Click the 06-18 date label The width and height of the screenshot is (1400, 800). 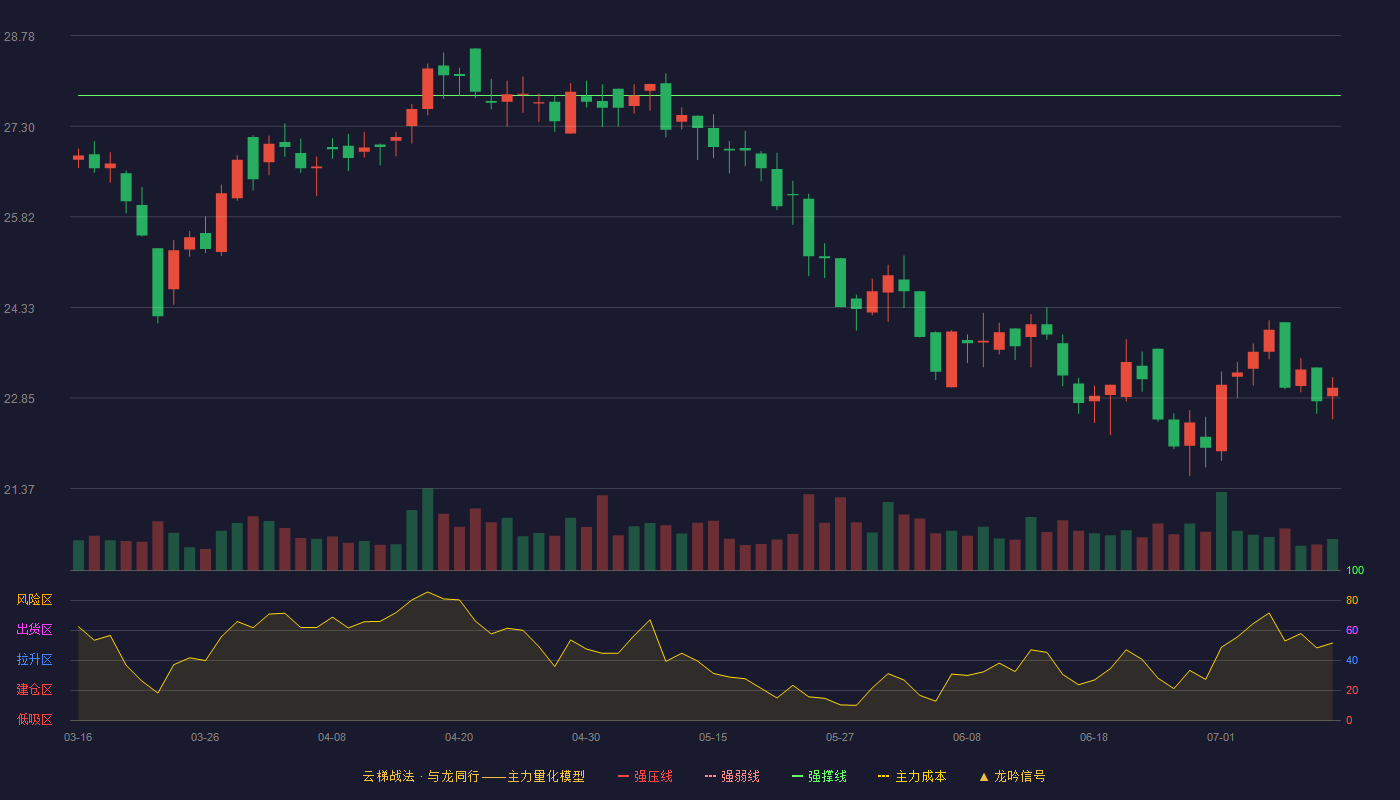pos(1094,737)
